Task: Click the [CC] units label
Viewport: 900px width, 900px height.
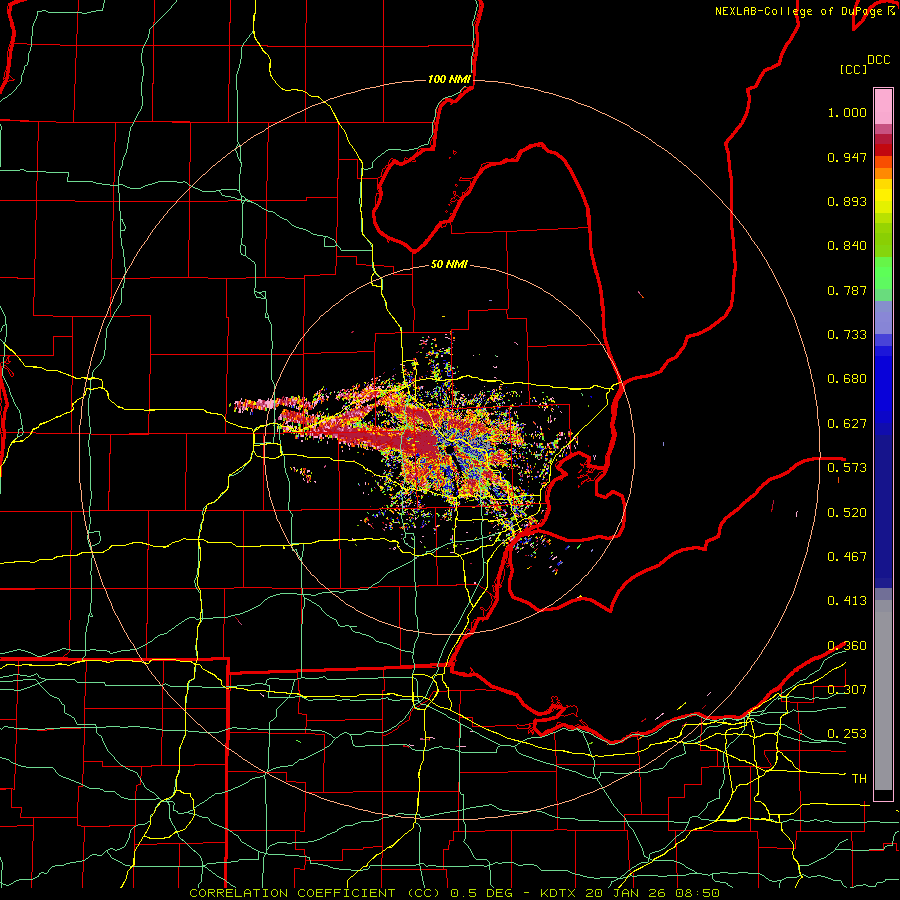Action: coord(853,69)
